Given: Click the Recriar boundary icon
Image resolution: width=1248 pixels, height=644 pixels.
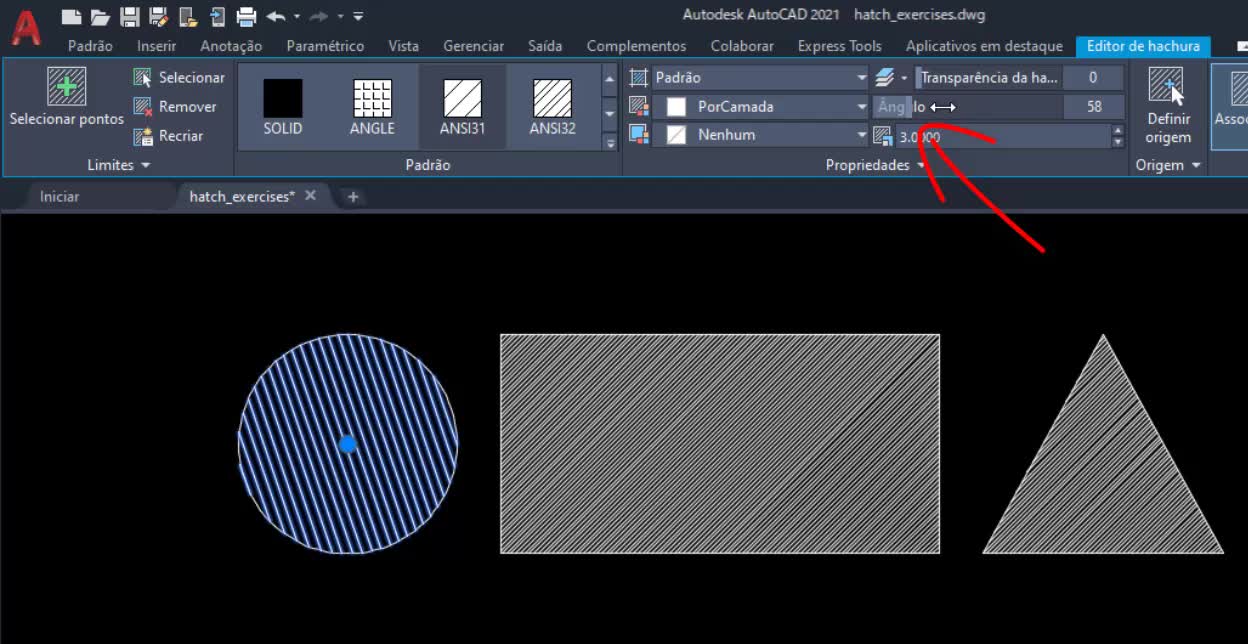Looking at the screenshot, I should pyautogui.click(x=143, y=136).
